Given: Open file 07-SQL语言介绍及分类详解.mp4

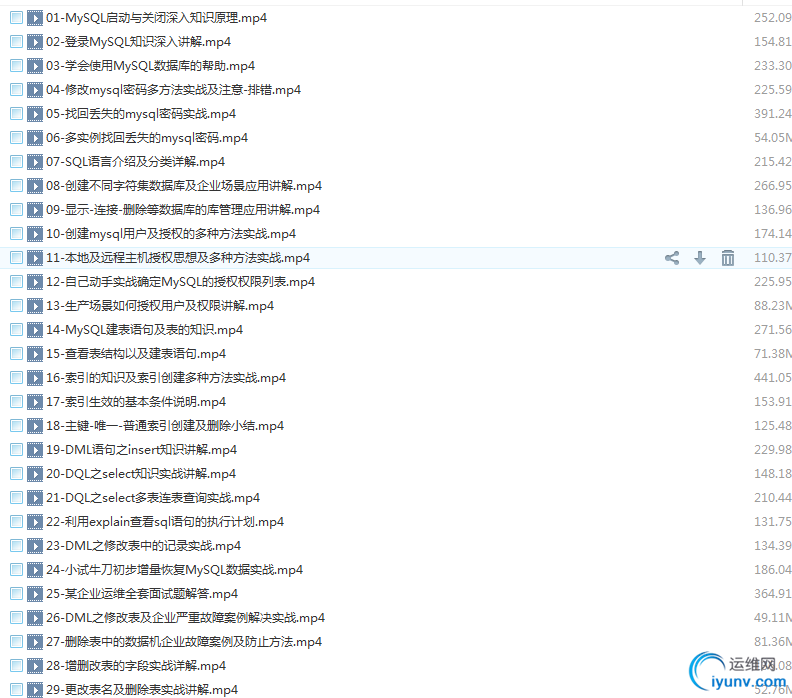Looking at the screenshot, I should 135,162.
